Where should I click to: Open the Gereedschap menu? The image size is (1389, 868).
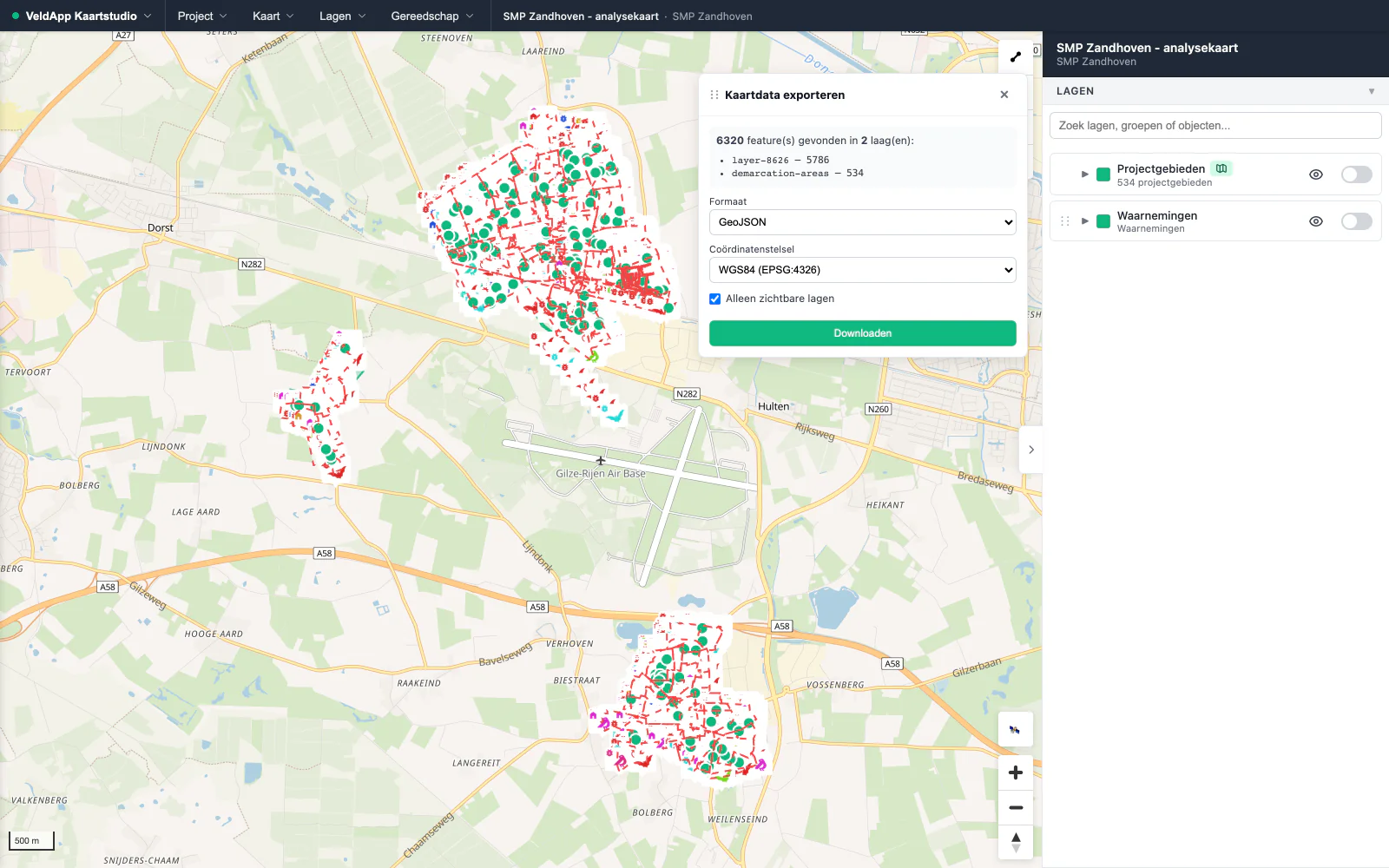(x=432, y=16)
